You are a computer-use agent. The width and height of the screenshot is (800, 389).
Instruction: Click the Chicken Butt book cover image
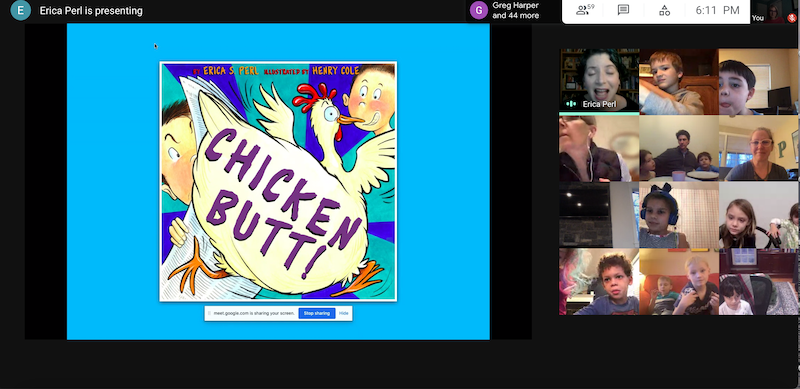click(x=278, y=181)
